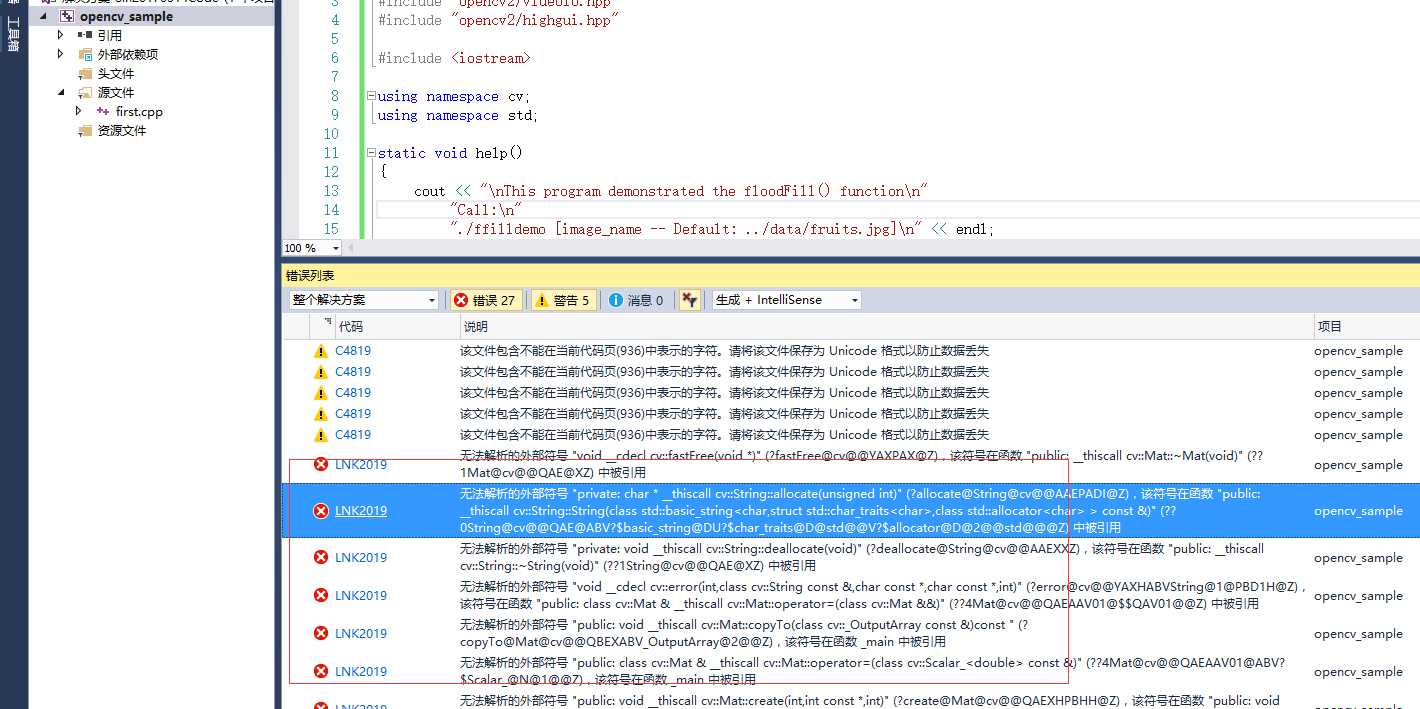Click error icon of the Mat::copyTo row

point(321,633)
